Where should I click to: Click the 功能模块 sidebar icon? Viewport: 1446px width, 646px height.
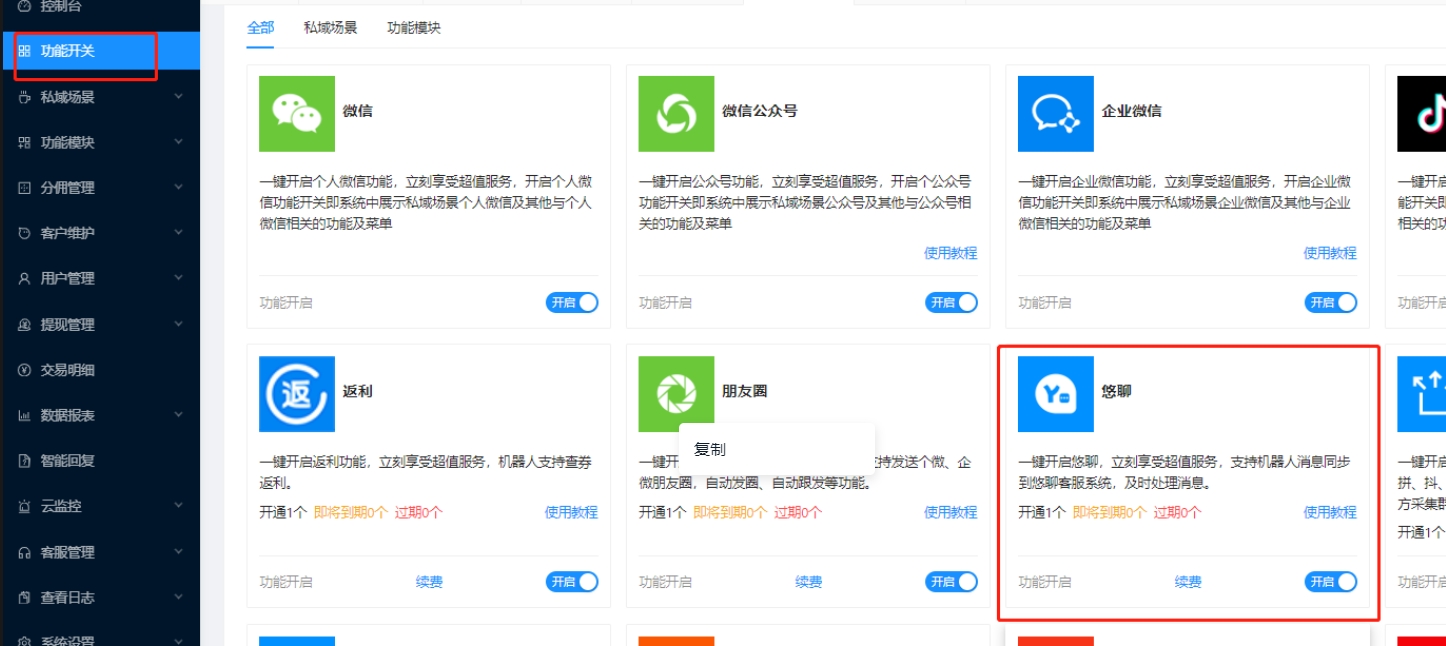point(25,143)
